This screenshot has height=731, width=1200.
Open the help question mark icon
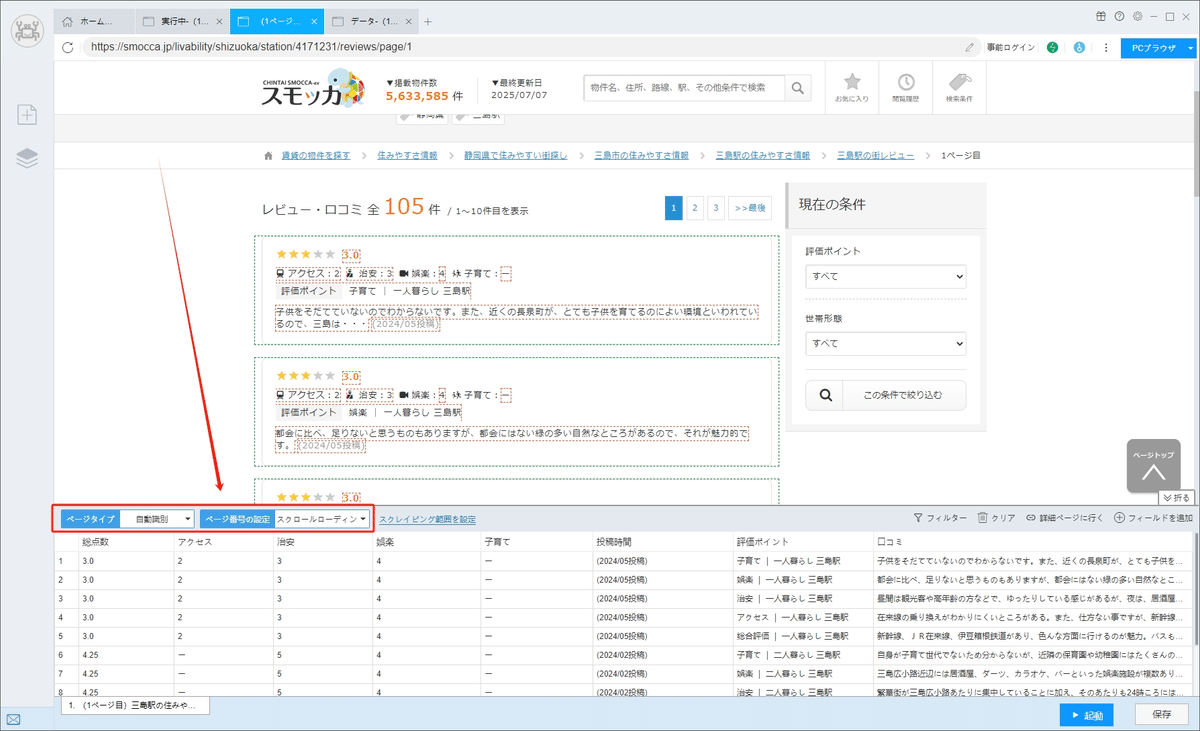[1119, 16]
